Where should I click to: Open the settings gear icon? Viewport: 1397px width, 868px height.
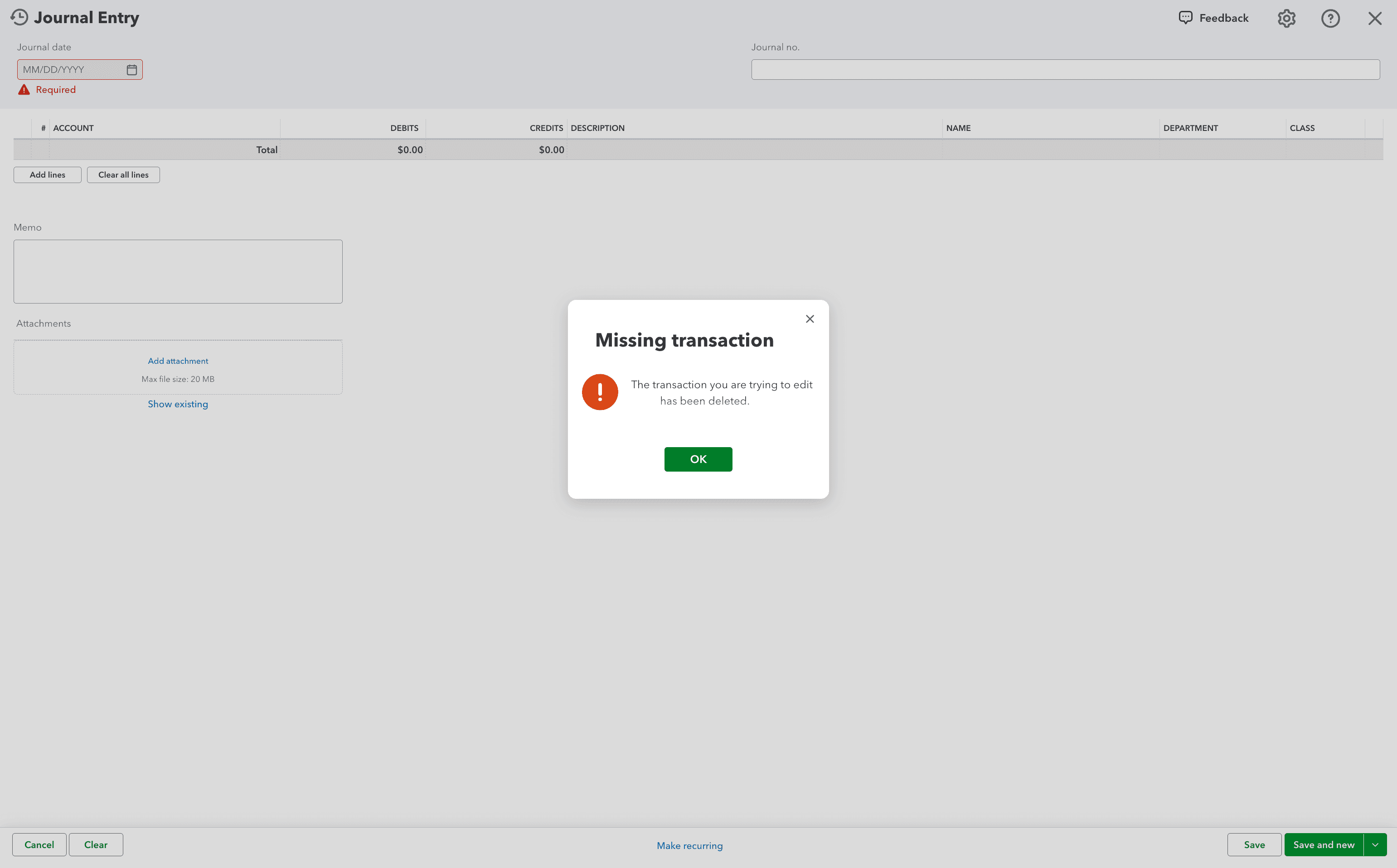[1286, 19]
